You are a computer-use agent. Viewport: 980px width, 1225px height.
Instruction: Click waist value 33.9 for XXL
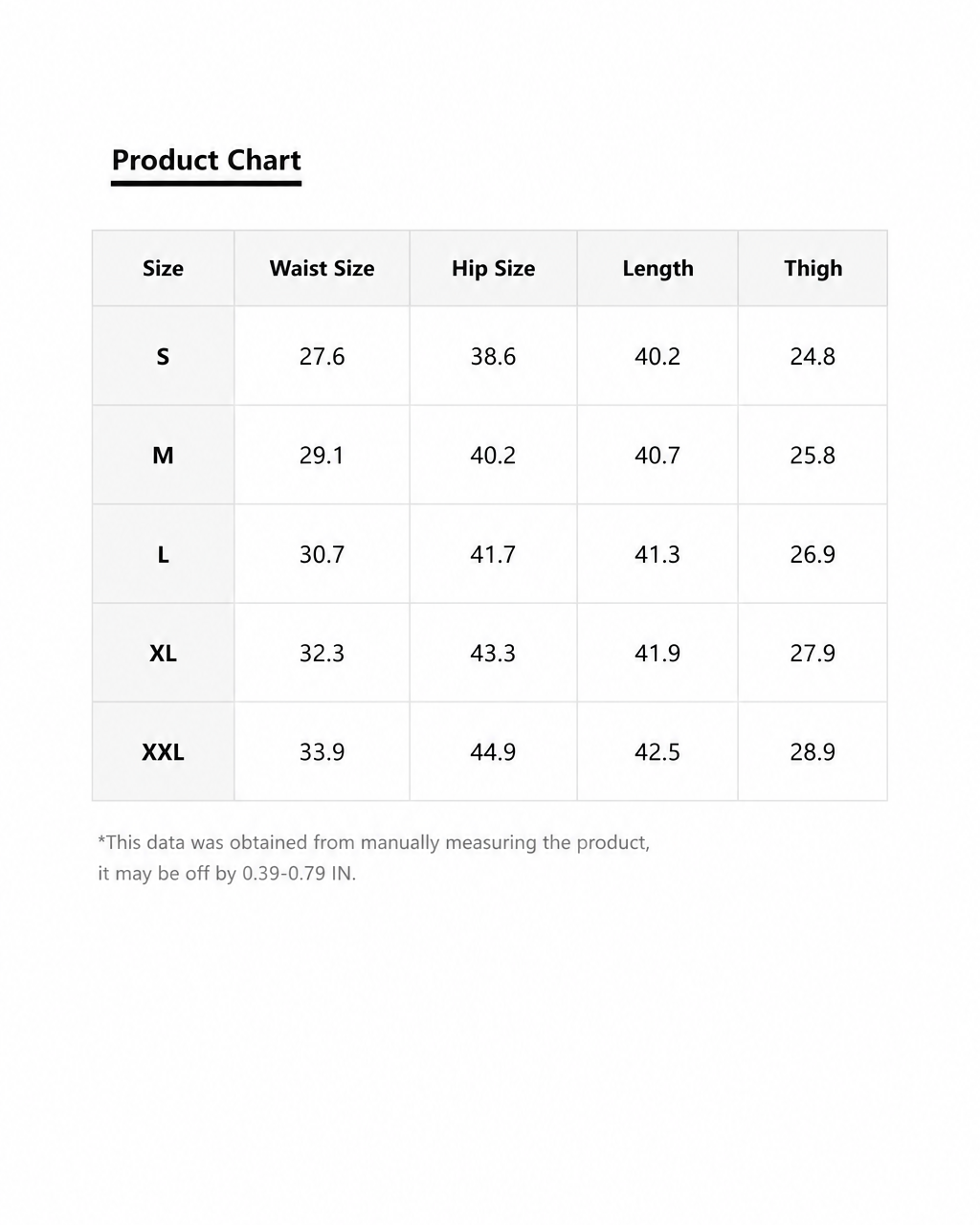pyautogui.click(x=322, y=752)
